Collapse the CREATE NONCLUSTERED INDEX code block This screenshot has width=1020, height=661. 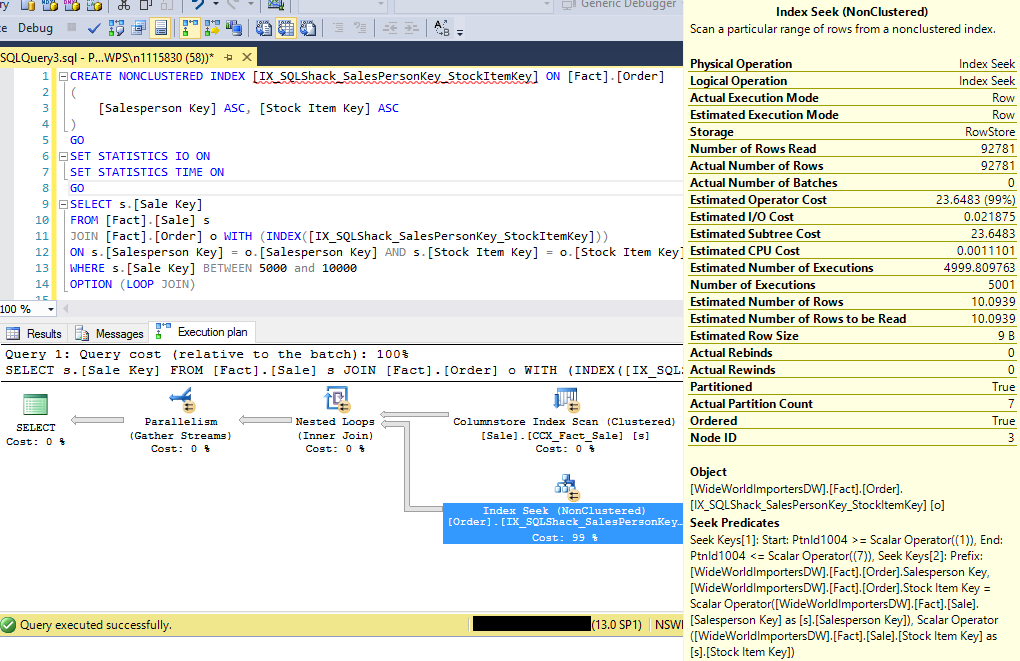[62, 77]
